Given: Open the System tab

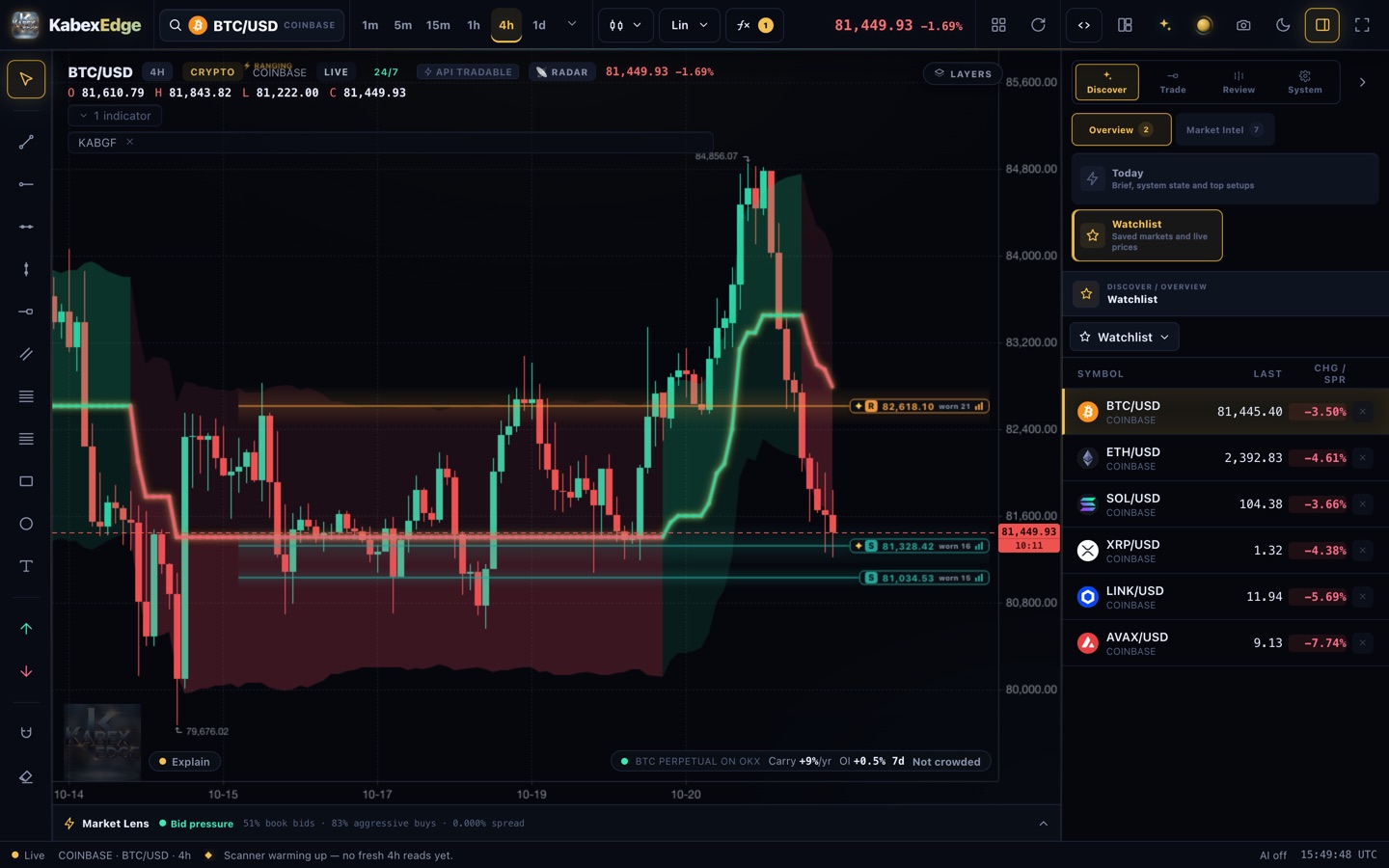Looking at the screenshot, I should point(1304,82).
